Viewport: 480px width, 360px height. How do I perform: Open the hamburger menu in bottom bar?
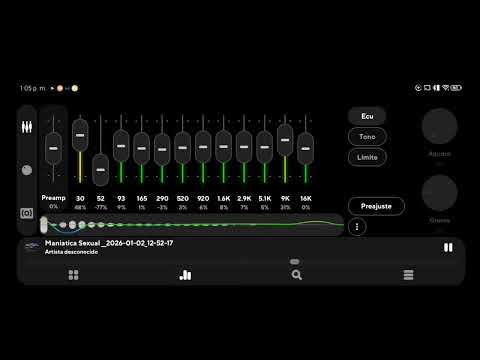408,275
